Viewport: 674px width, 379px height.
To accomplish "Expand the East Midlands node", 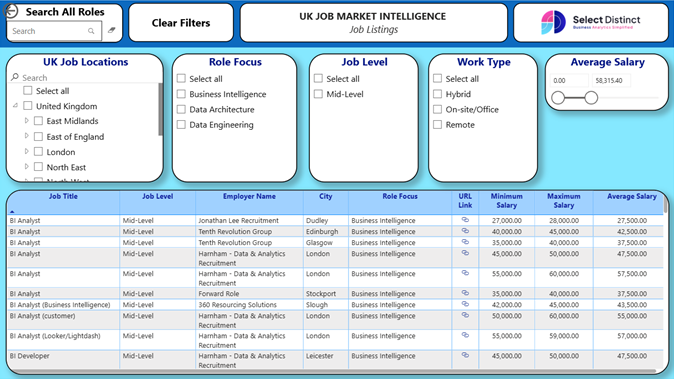I will pyautogui.click(x=26, y=121).
